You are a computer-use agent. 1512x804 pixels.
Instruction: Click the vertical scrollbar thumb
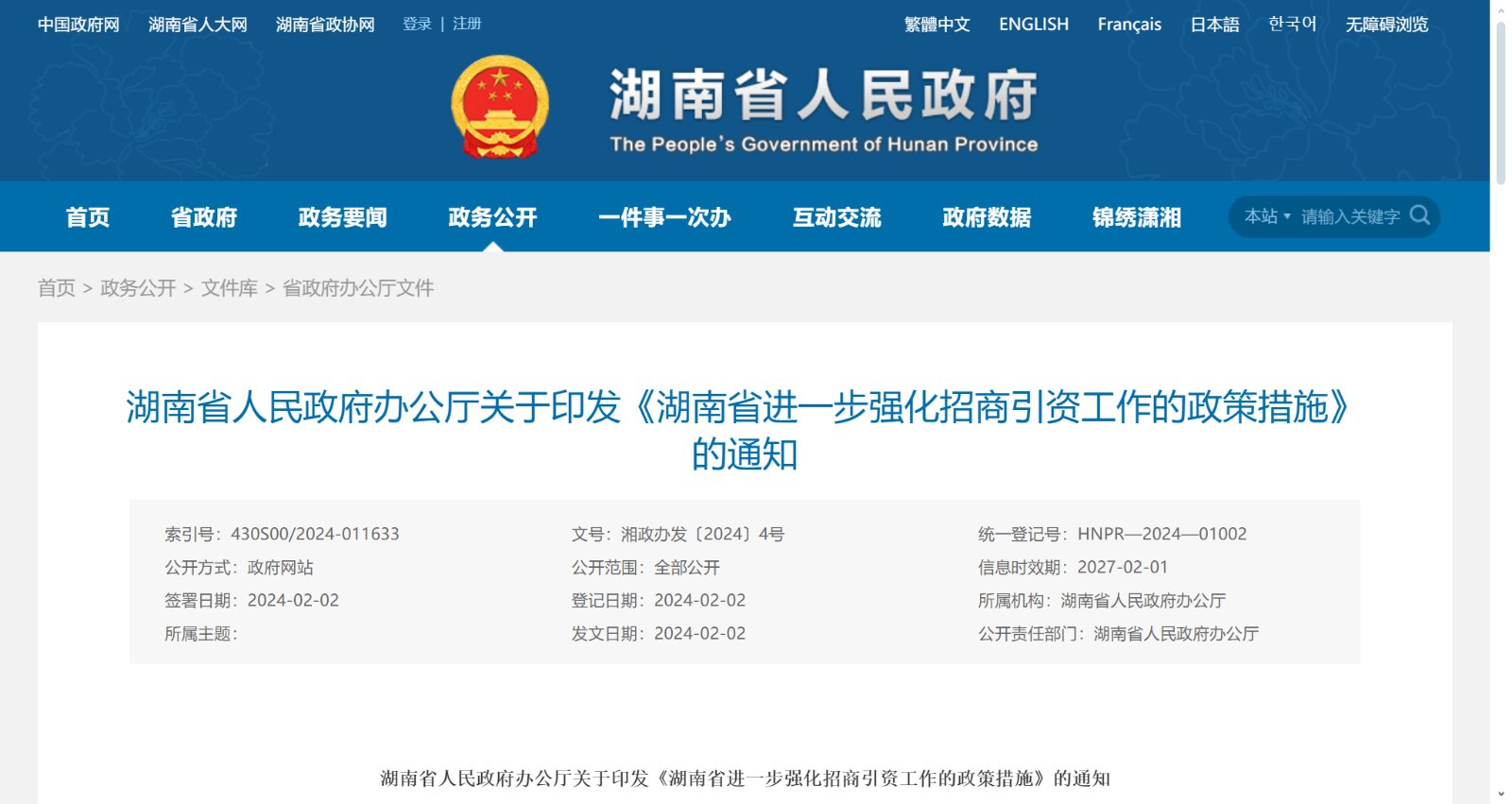click(x=1500, y=104)
